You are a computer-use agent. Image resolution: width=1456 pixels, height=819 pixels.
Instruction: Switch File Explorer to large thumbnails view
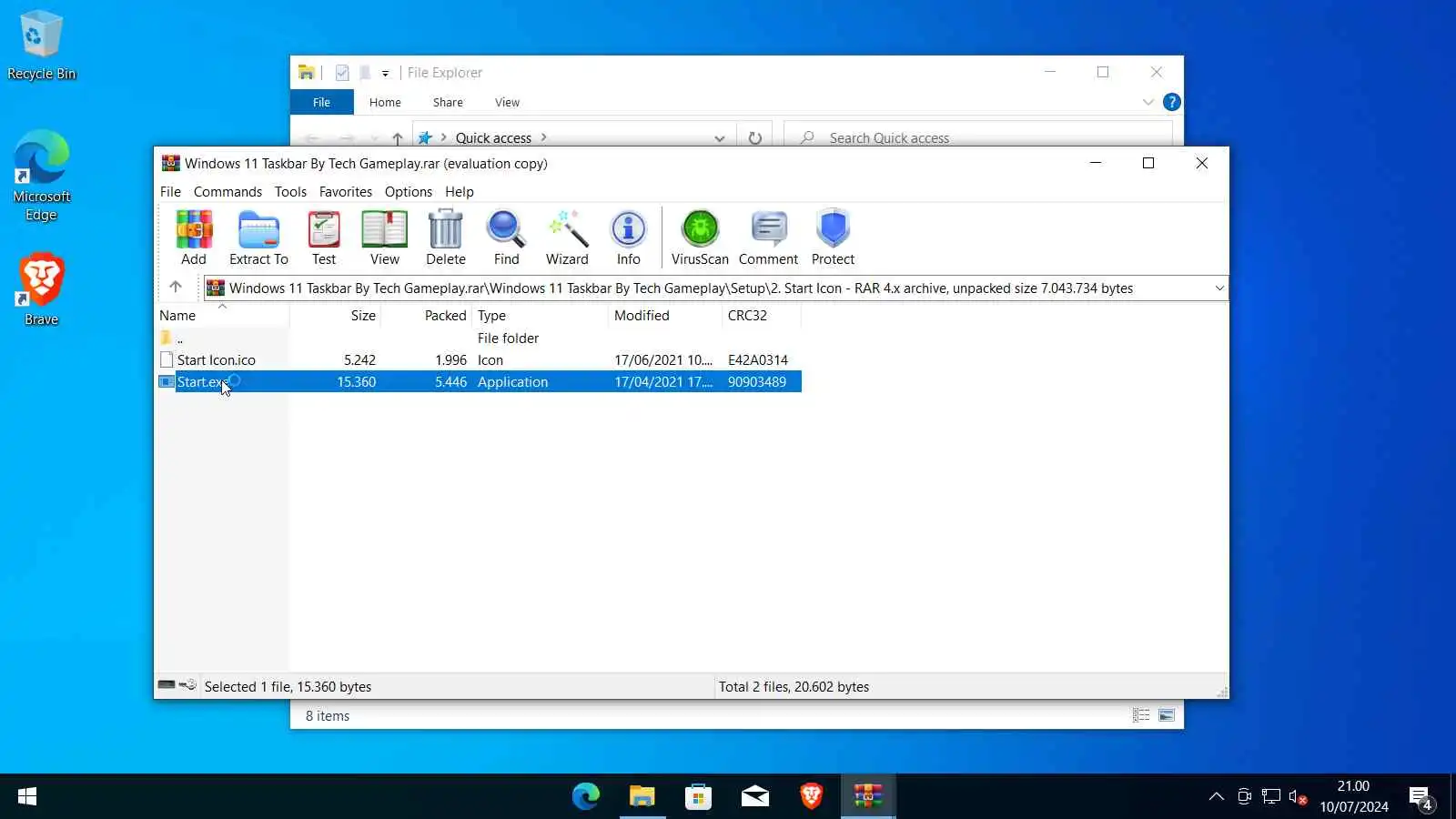click(x=1167, y=715)
